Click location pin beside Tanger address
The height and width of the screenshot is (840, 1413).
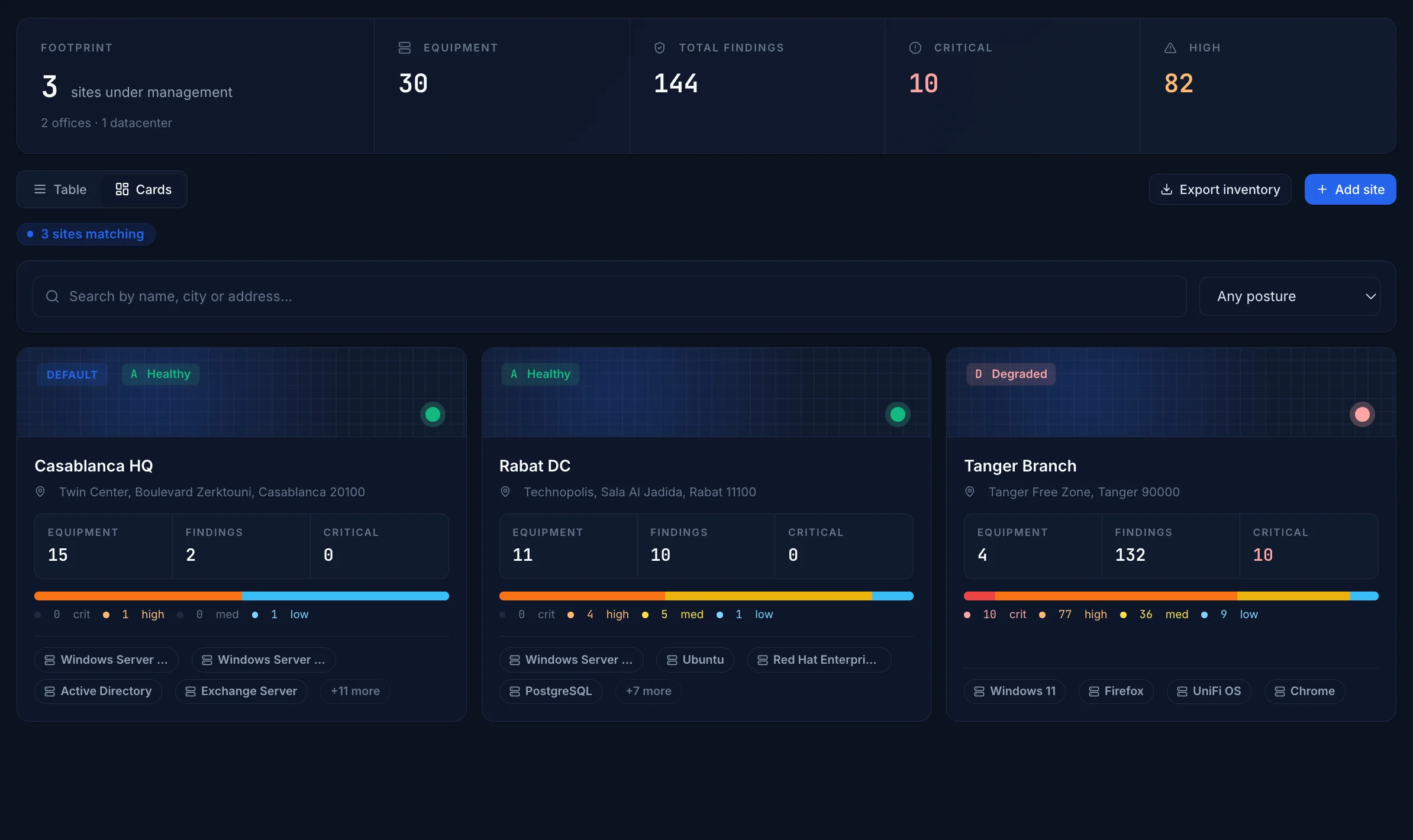pos(970,492)
